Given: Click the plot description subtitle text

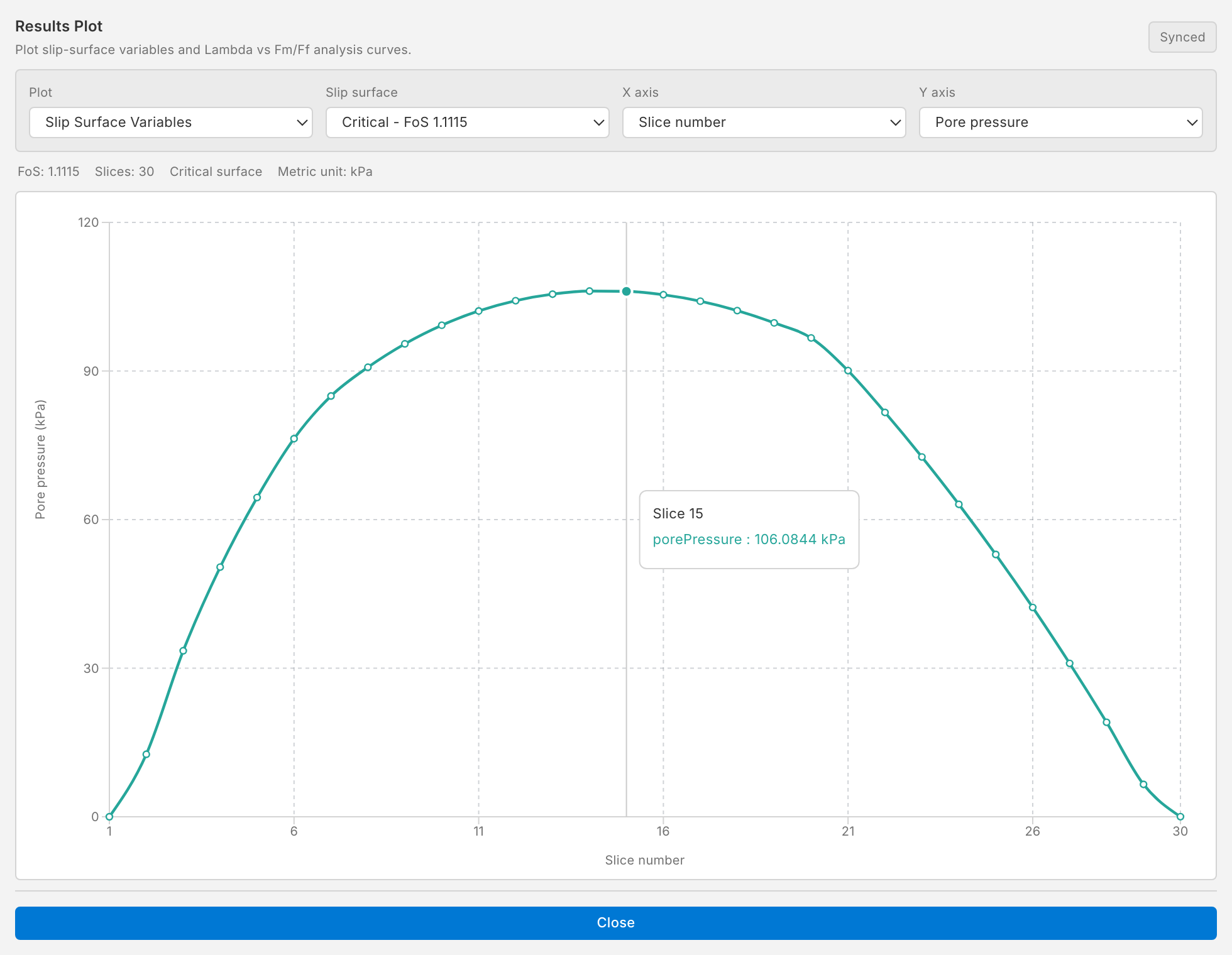Looking at the screenshot, I should pos(213,50).
